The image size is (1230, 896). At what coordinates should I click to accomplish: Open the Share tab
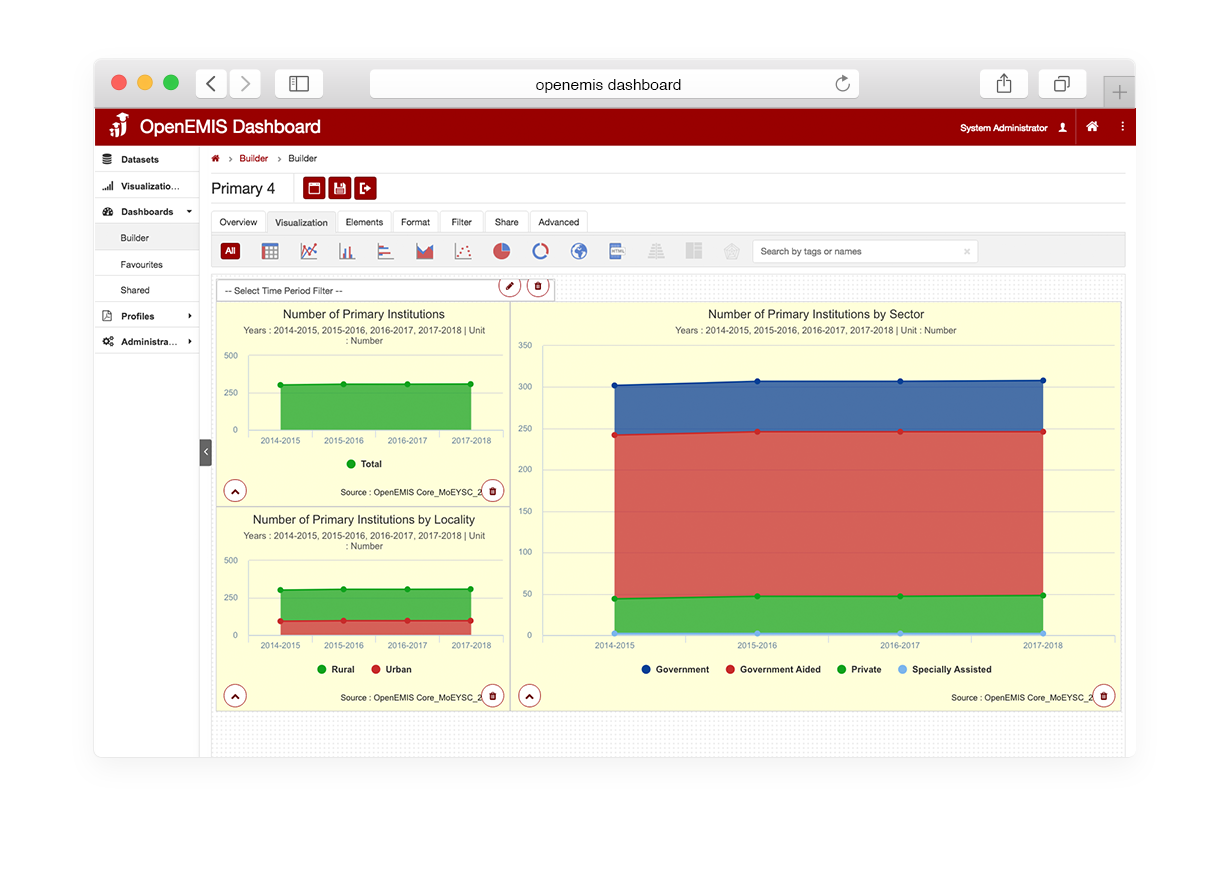pos(506,222)
